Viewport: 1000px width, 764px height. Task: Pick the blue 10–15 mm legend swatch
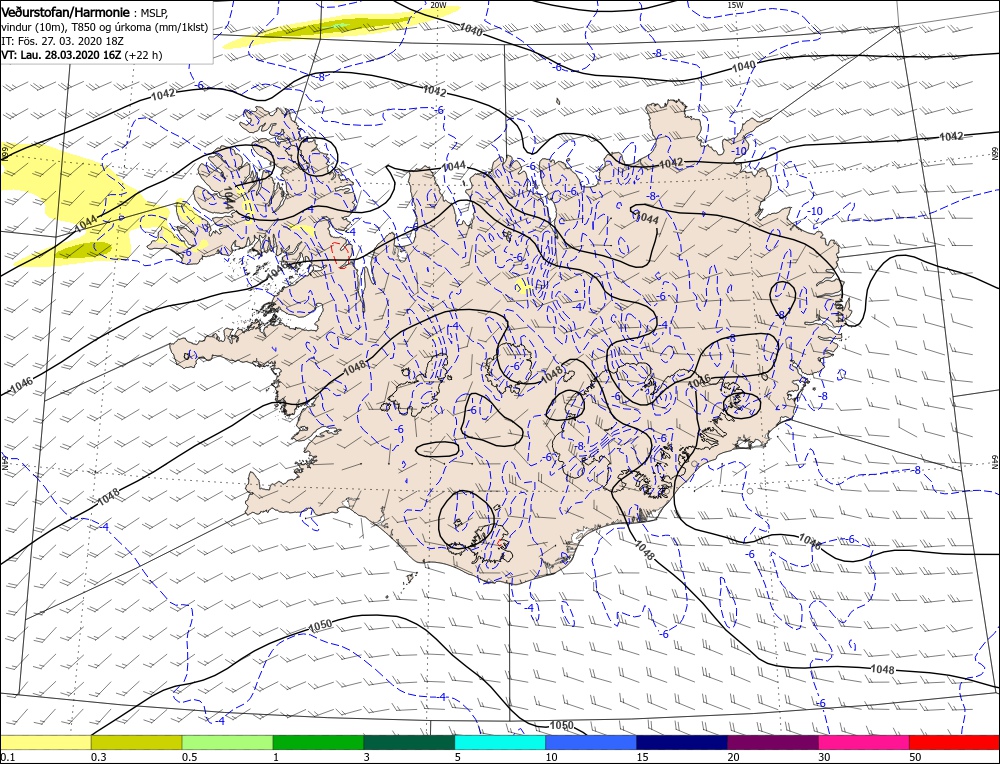point(591,742)
